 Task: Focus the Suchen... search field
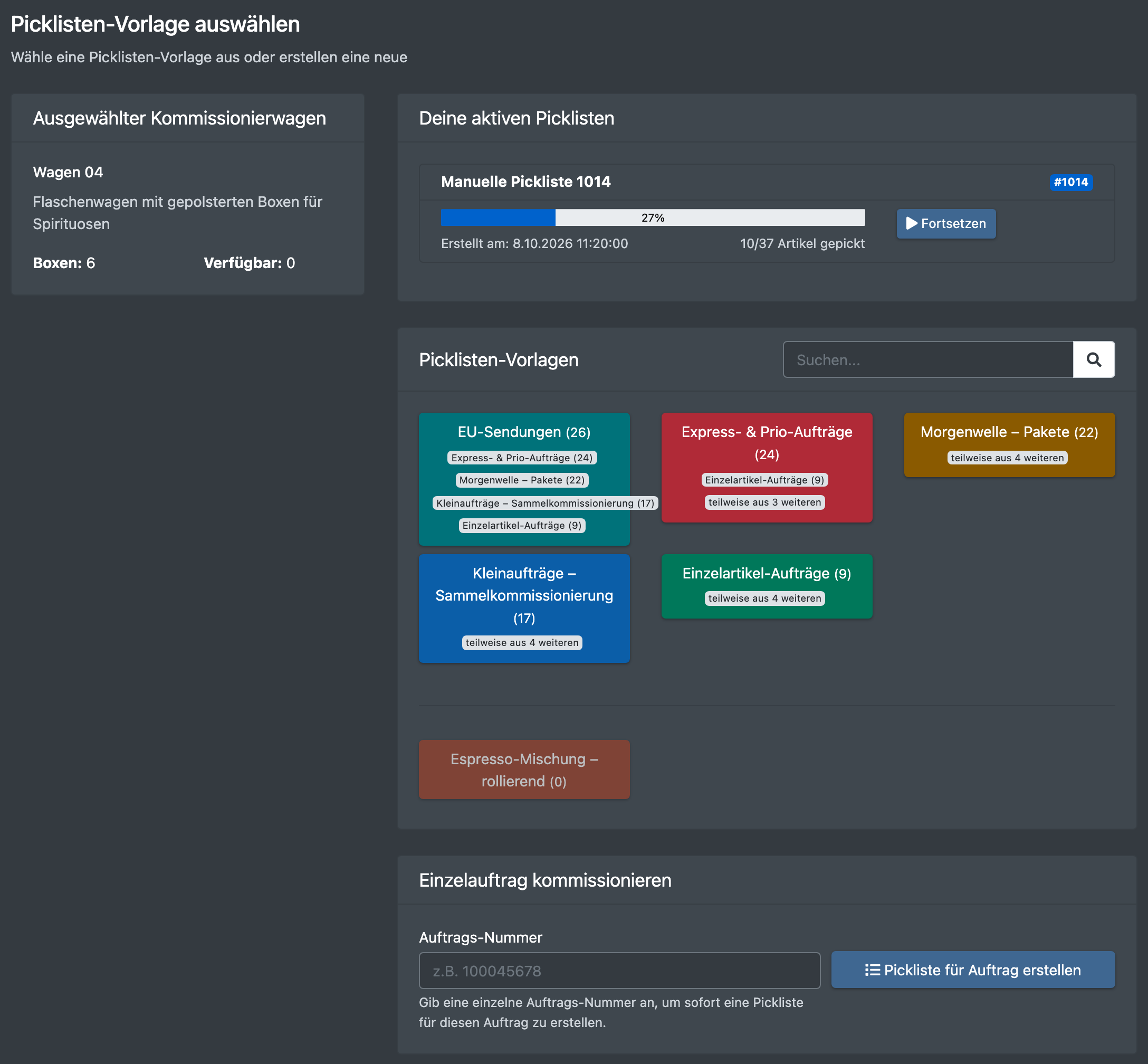coord(927,359)
